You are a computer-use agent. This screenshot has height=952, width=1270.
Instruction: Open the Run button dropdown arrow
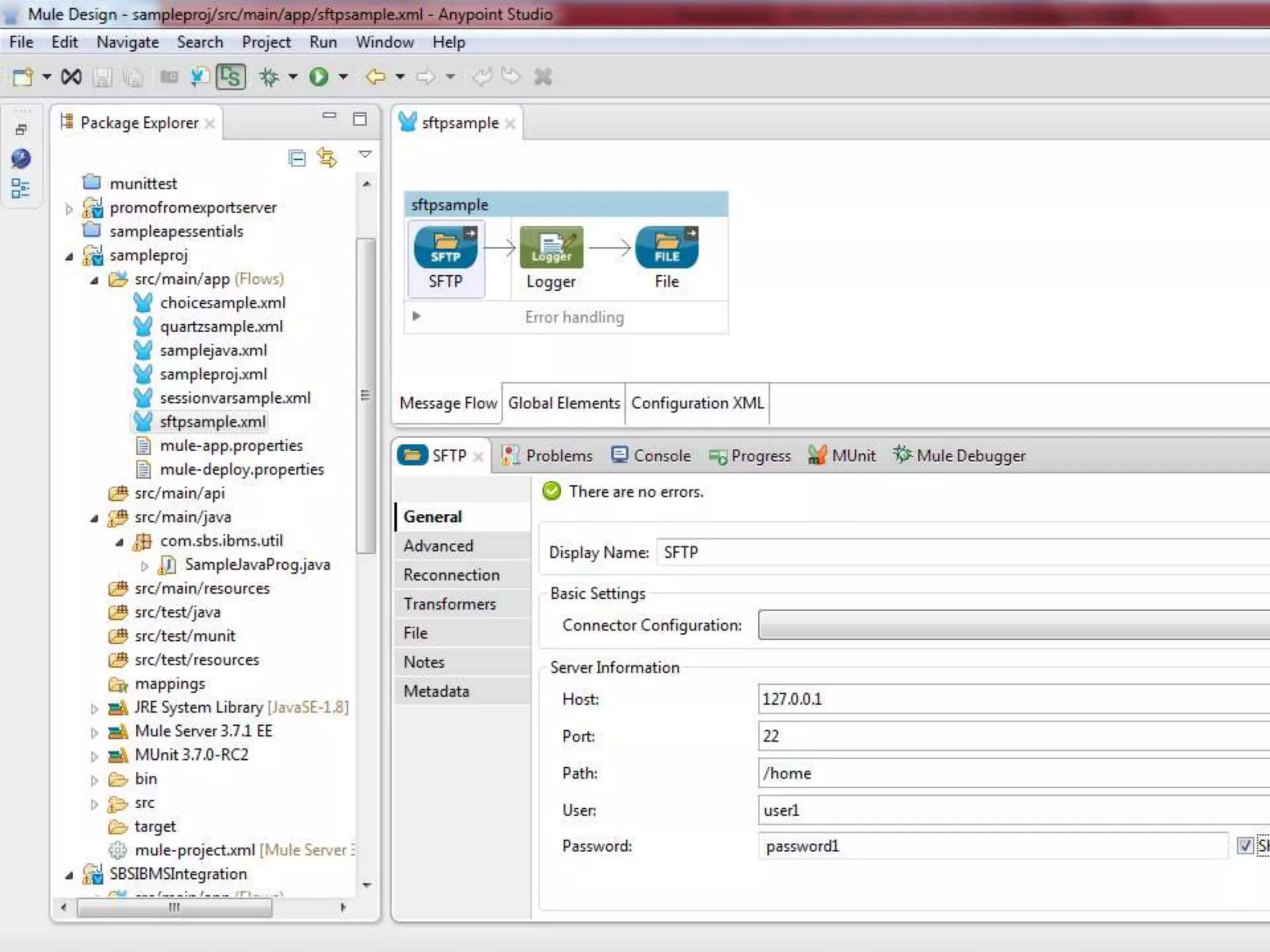tap(343, 77)
